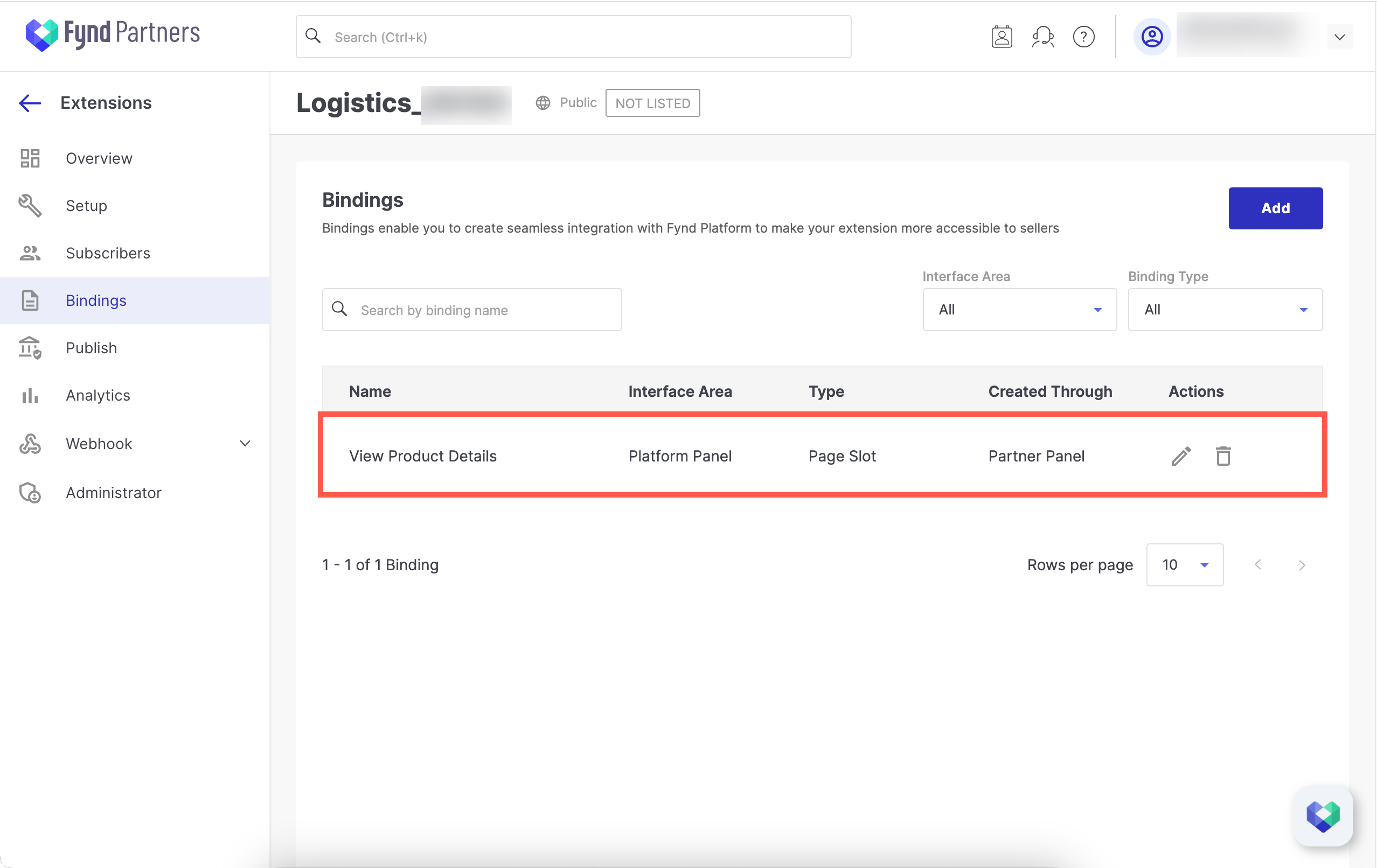1377x868 pixels.
Task: Click the Fynd Partners logo
Action: [113, 34]
